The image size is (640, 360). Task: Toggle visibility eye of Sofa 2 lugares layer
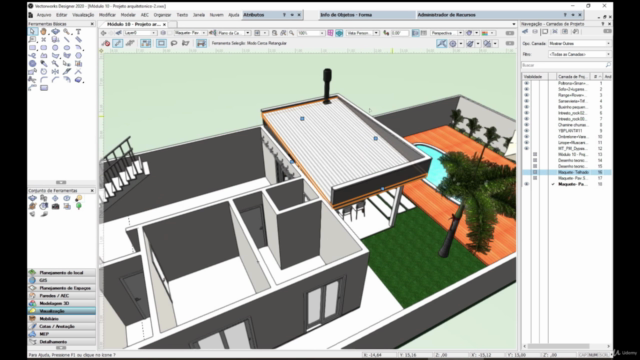pos(526,89)
